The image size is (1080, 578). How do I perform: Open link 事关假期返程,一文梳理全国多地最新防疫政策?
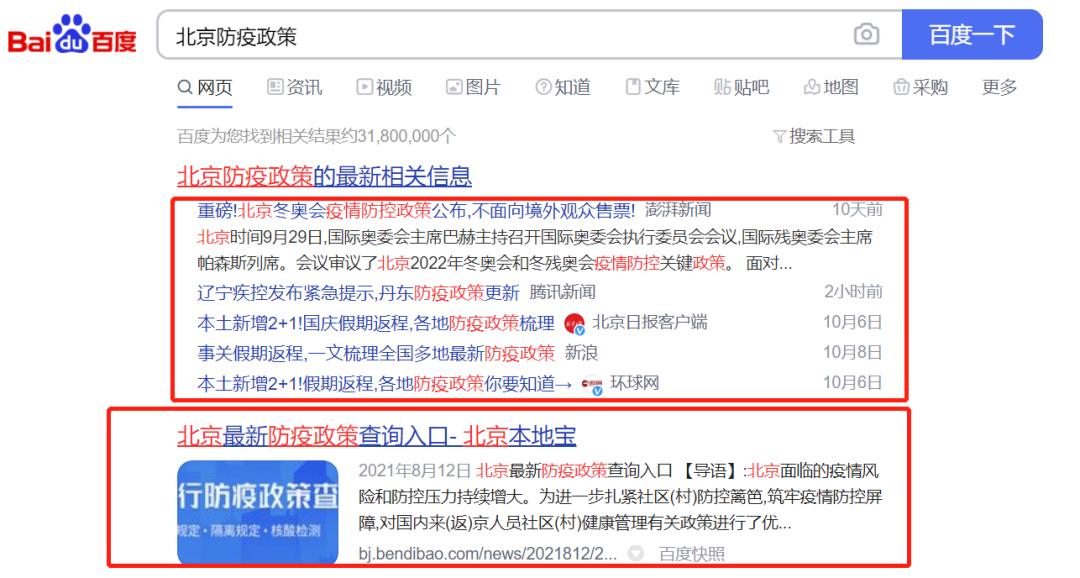coord(375,353)
